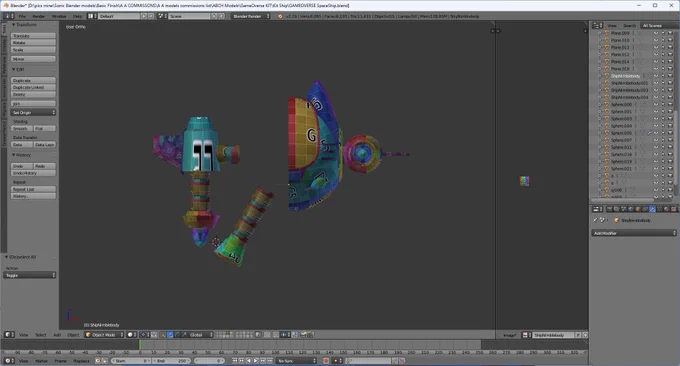Viewport: 680px width, 366px height.
Task: Click the Smooth shading button
Action: click(x=22, y=128)
